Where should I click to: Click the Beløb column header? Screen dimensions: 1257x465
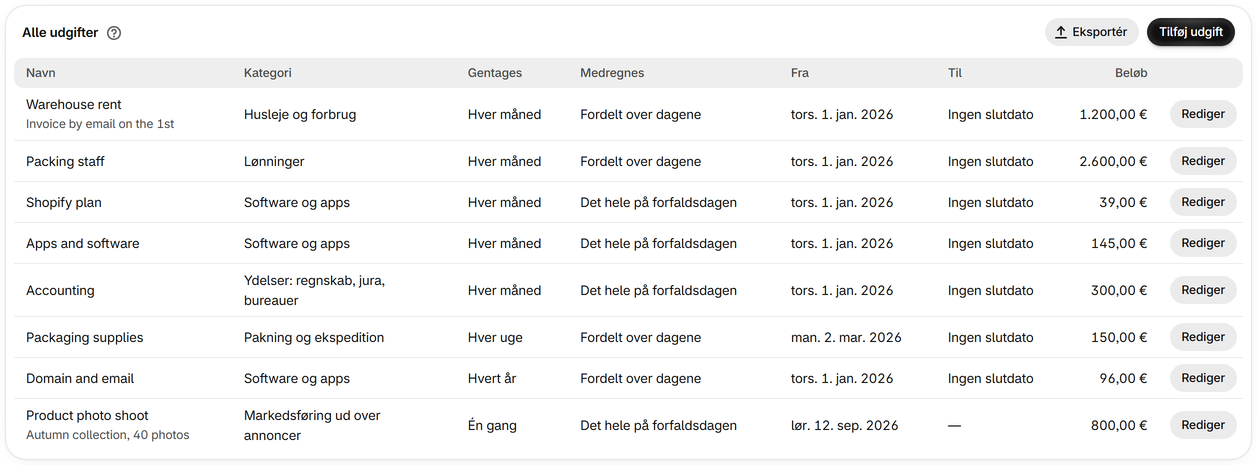click(1131, 73)
